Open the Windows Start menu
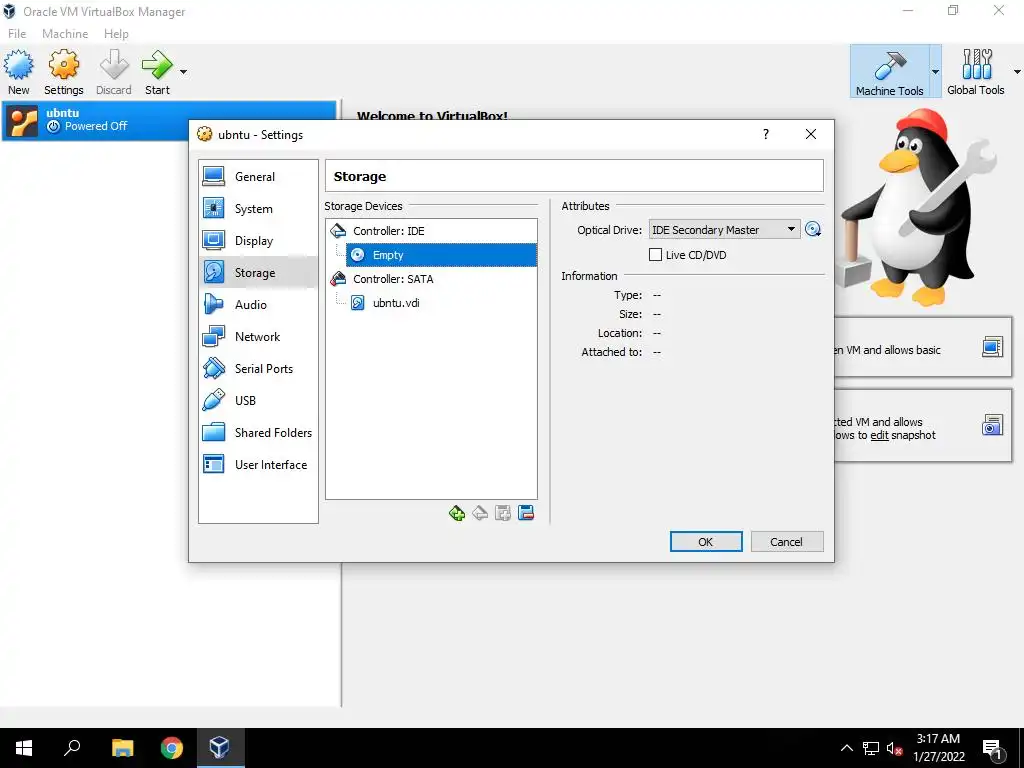Screen dimensions: 1024x768 pyautogui.click(x=24, y=748)
